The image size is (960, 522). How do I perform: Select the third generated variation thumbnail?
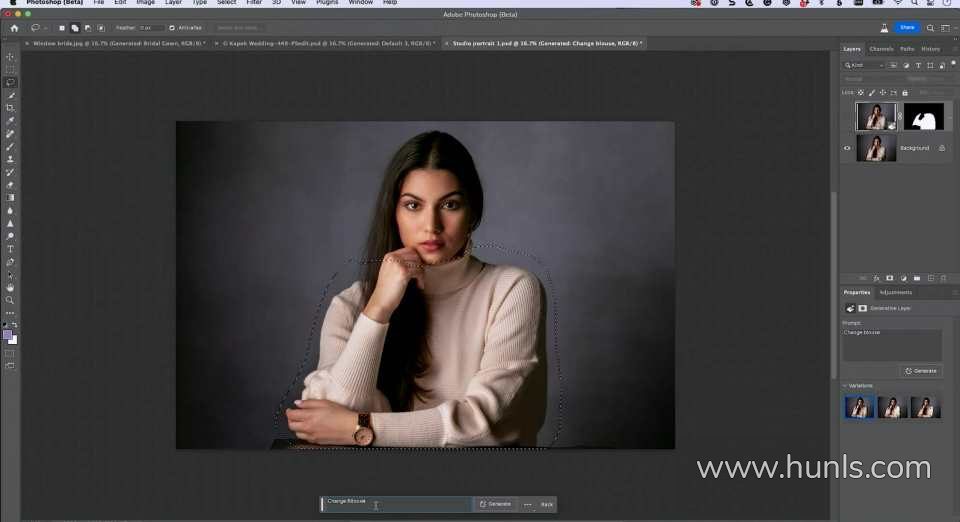click(925, 407)
